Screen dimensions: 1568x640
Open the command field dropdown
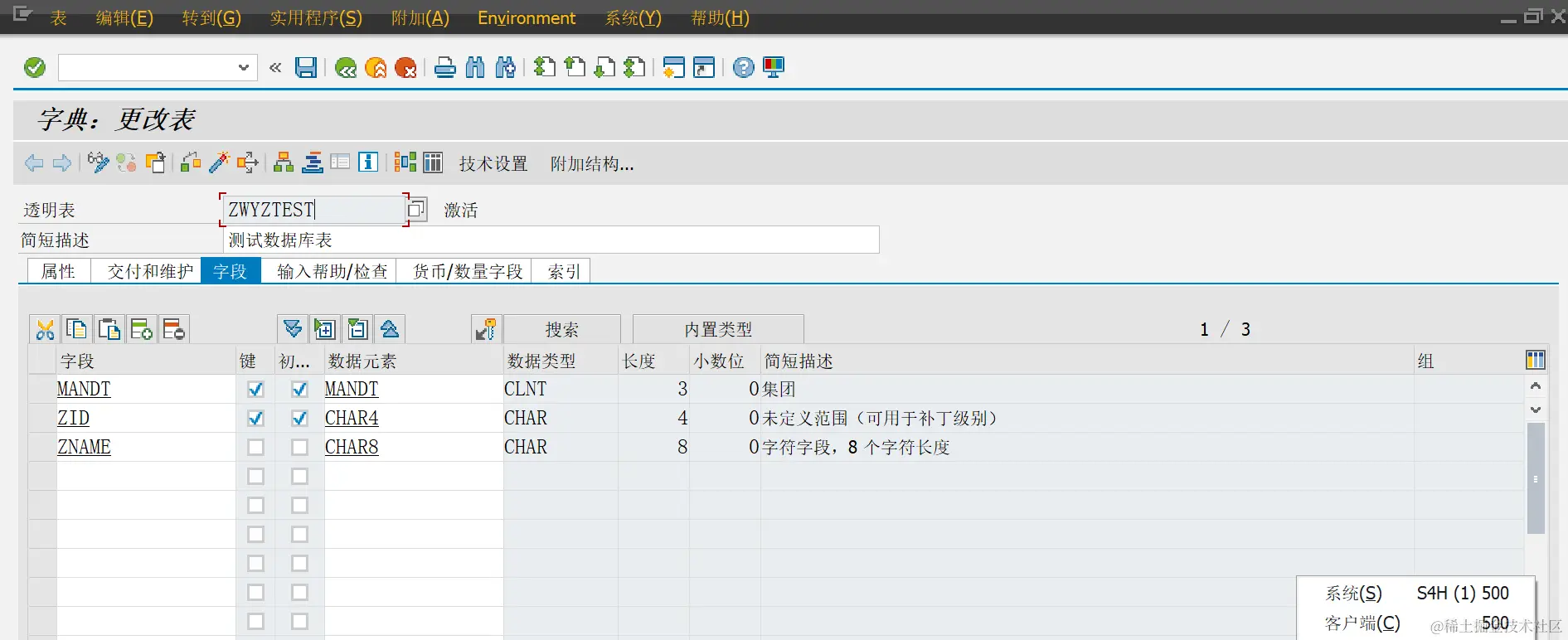pyautogui.click(x=243, y=67)
